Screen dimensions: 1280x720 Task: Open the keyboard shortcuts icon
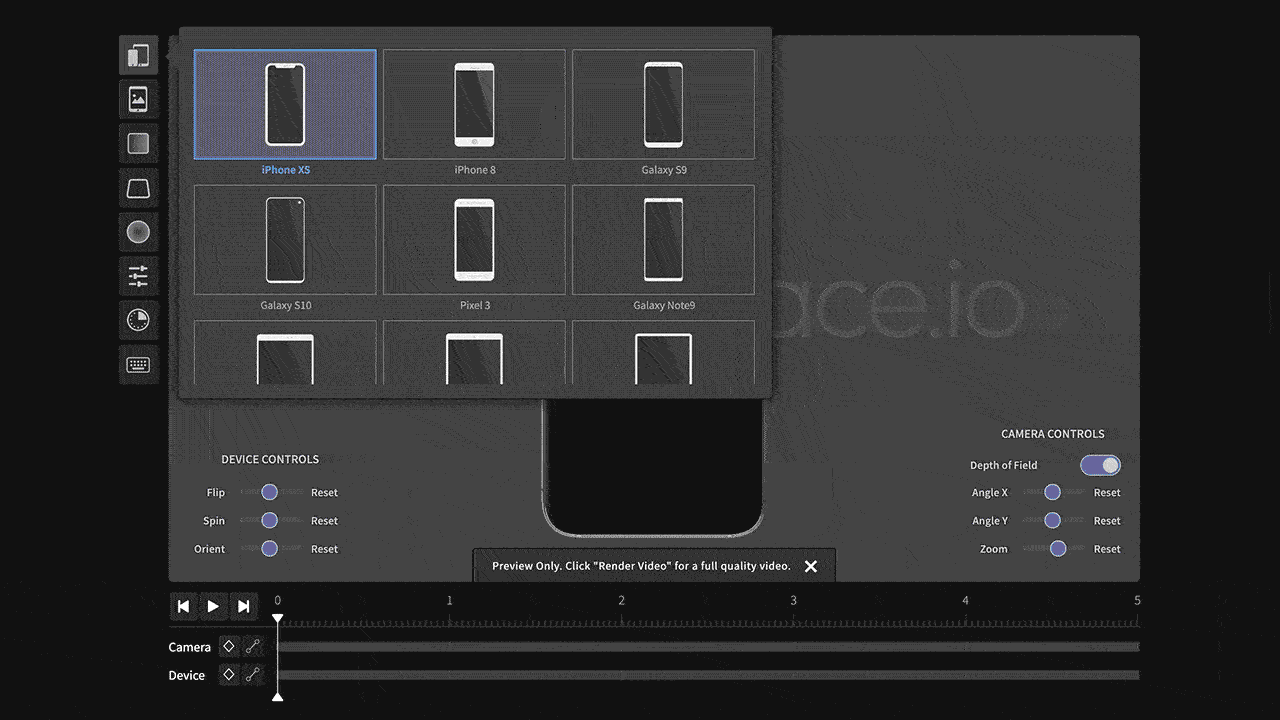coord(138,365)
